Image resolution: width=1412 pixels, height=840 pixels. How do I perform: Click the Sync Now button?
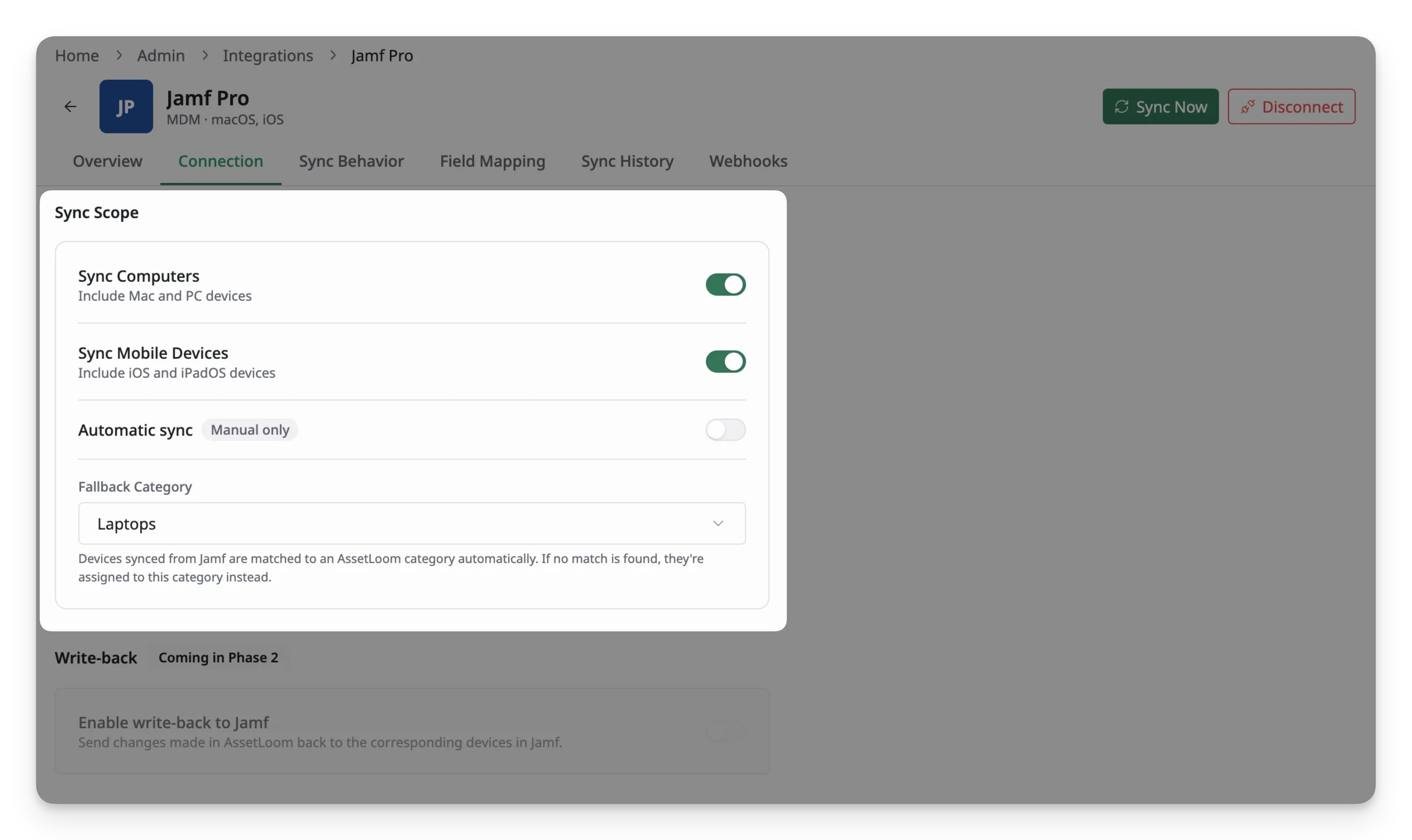[1160, 107]
